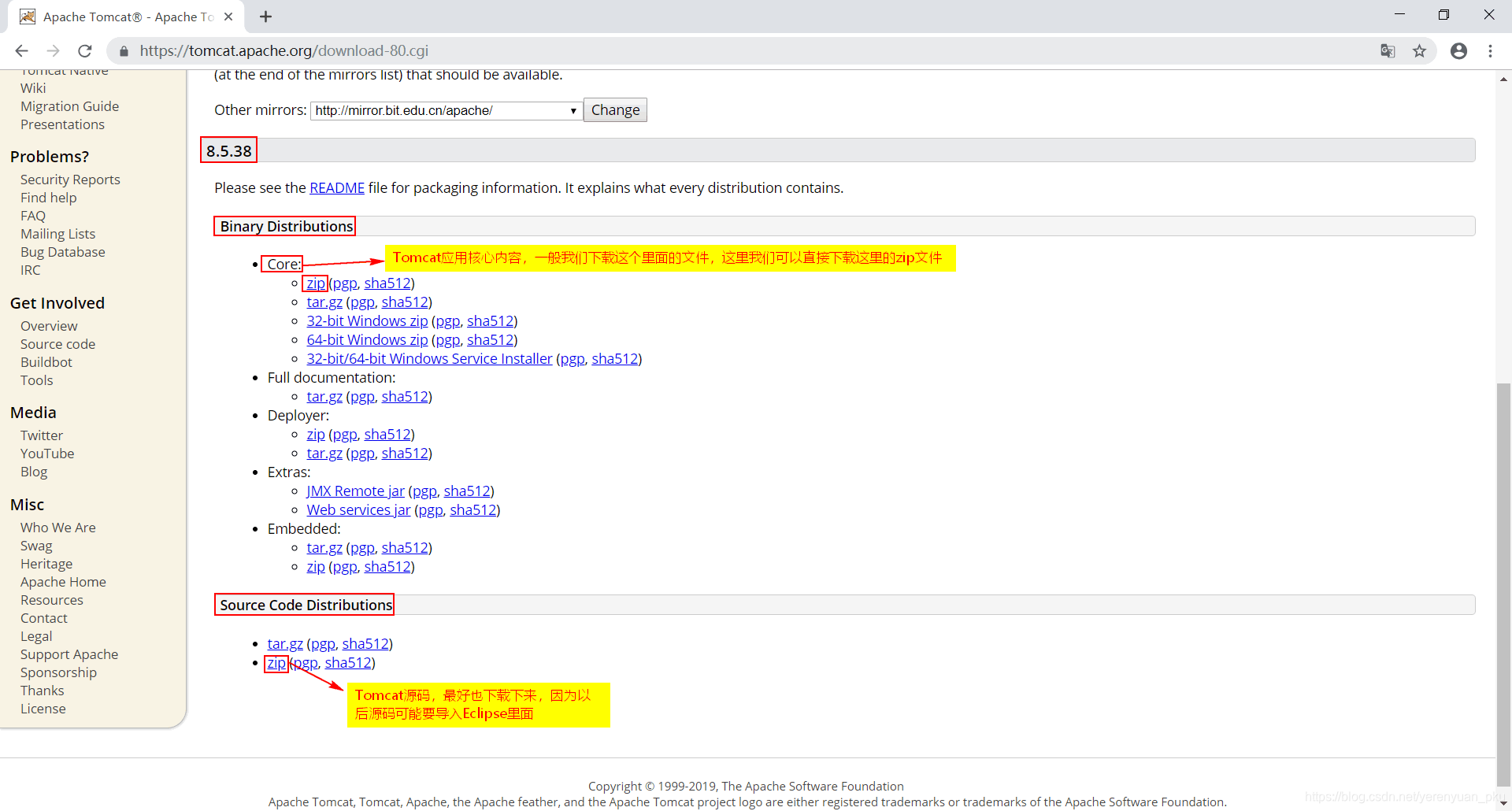Download the 32-bit Windows zip
The width and height of the screenshot is (1512, 811).
[367, 321]
